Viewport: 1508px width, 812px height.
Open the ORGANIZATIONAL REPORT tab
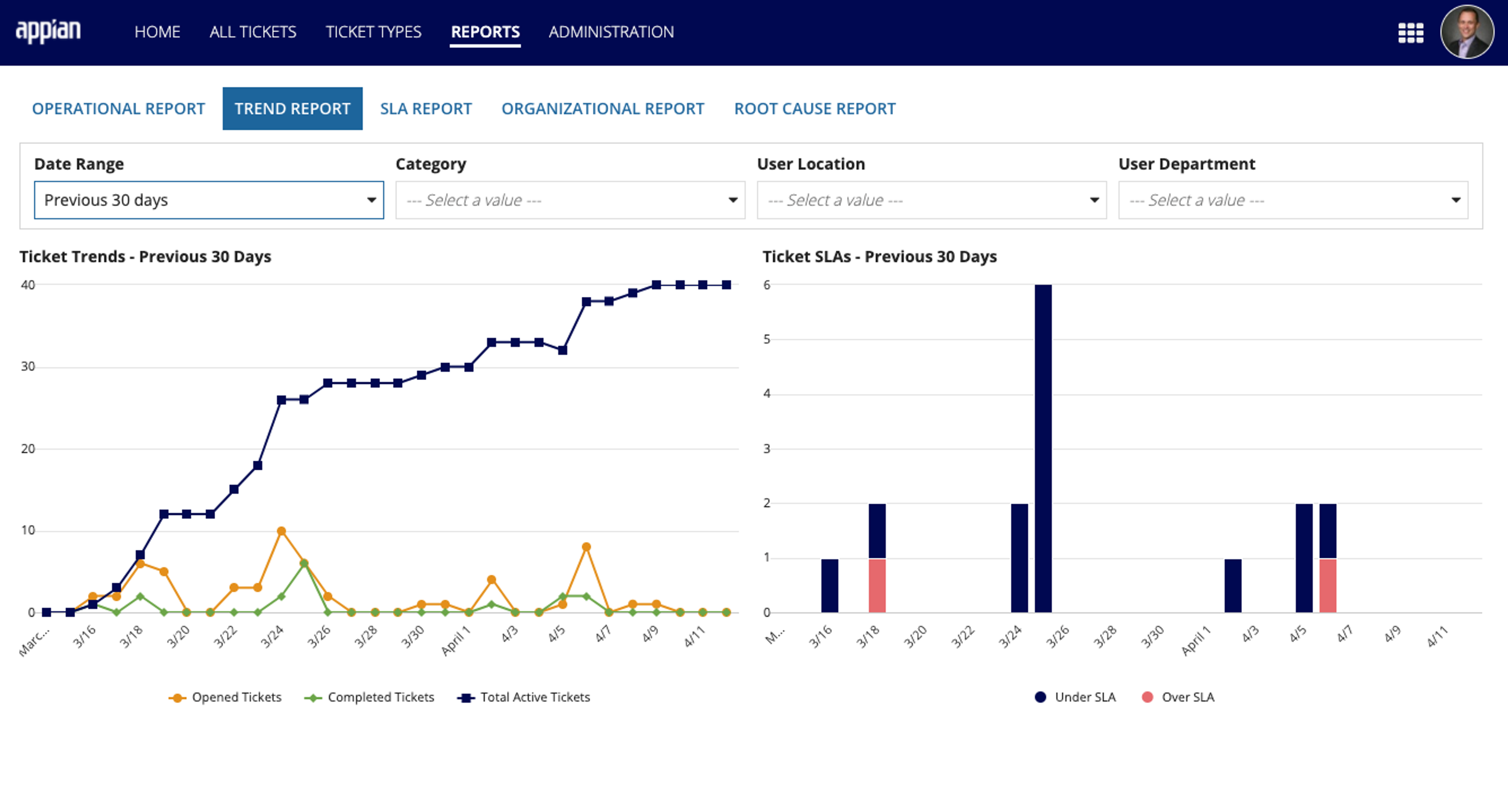(x=602, y=109)
